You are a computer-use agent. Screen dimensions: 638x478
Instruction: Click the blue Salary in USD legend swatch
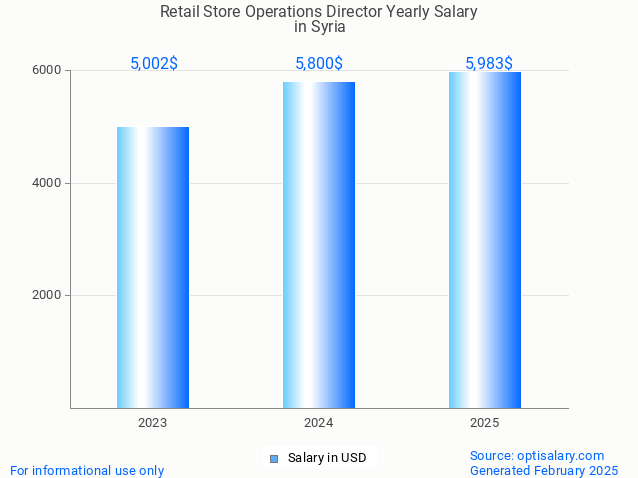[x=274, y=459]
